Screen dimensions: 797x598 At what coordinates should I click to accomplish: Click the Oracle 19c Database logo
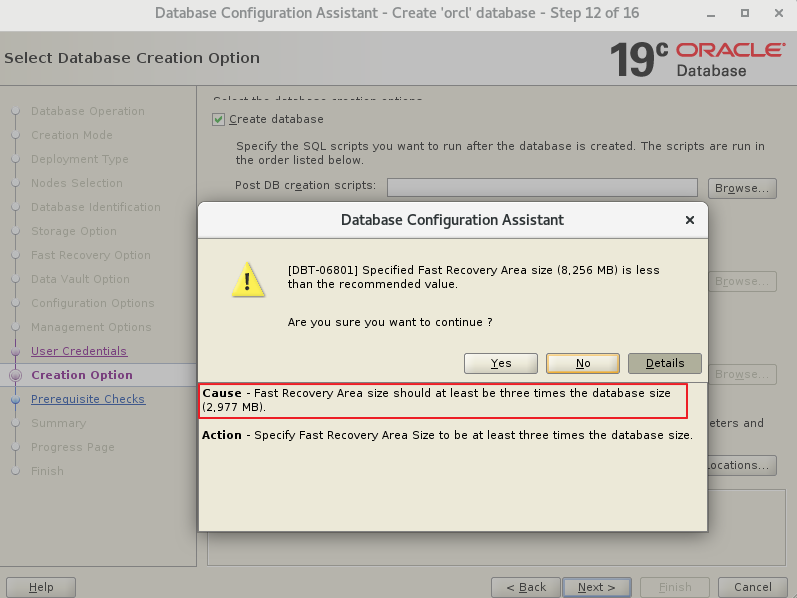(x=697, y=59)
